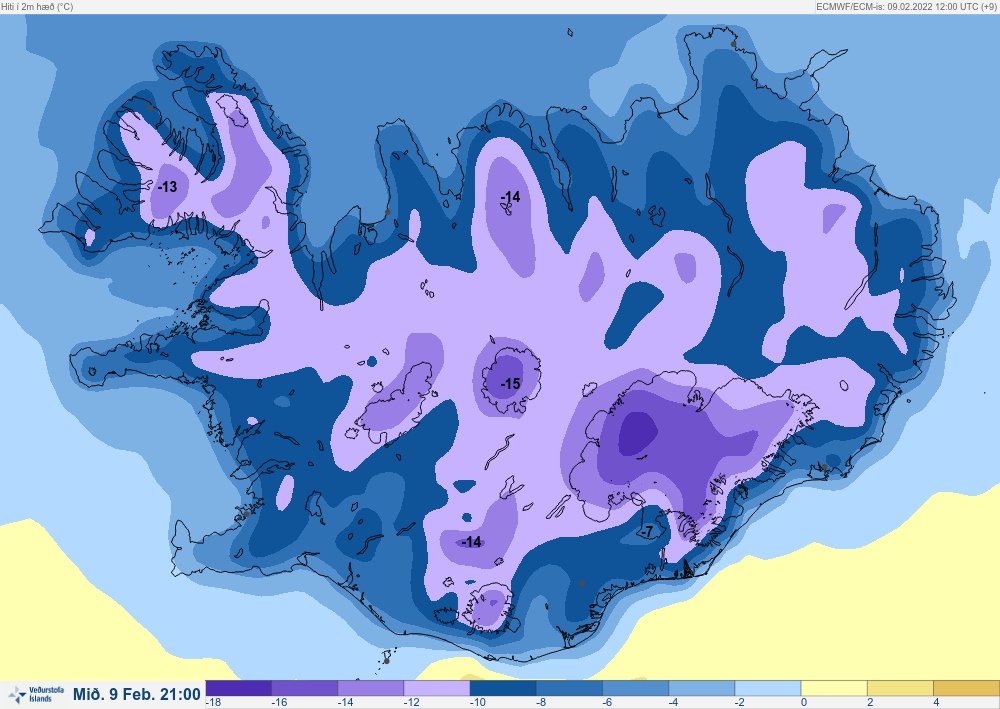
Task: Pick the -12 to -10 lavender legend swatch
Action: click(437, 688)
